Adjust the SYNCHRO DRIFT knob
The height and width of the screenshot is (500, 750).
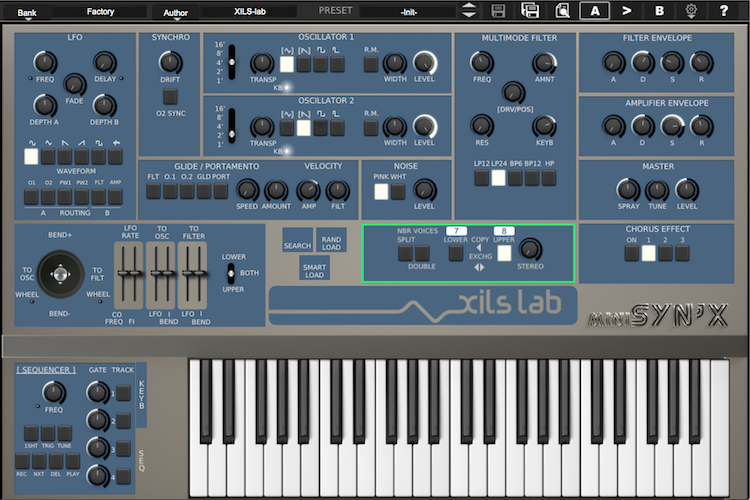(x=170, y=62)
